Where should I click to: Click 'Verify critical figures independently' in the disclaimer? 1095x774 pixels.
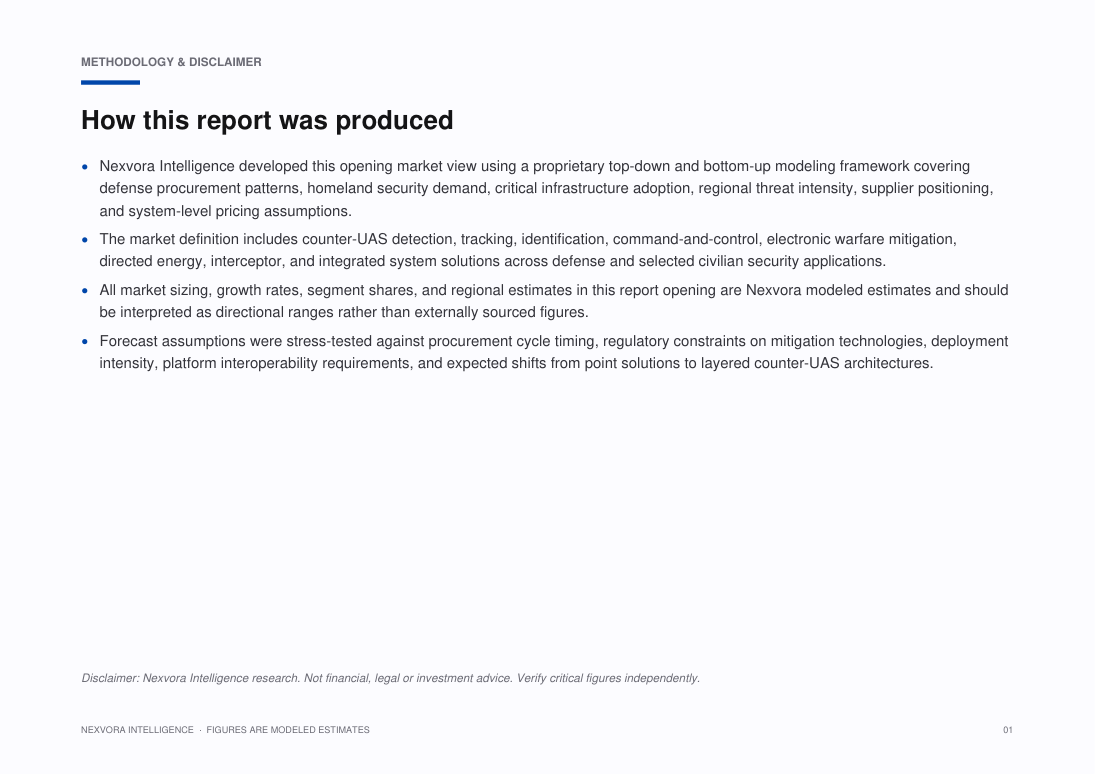pyautogui.click(x=608, y=678)
